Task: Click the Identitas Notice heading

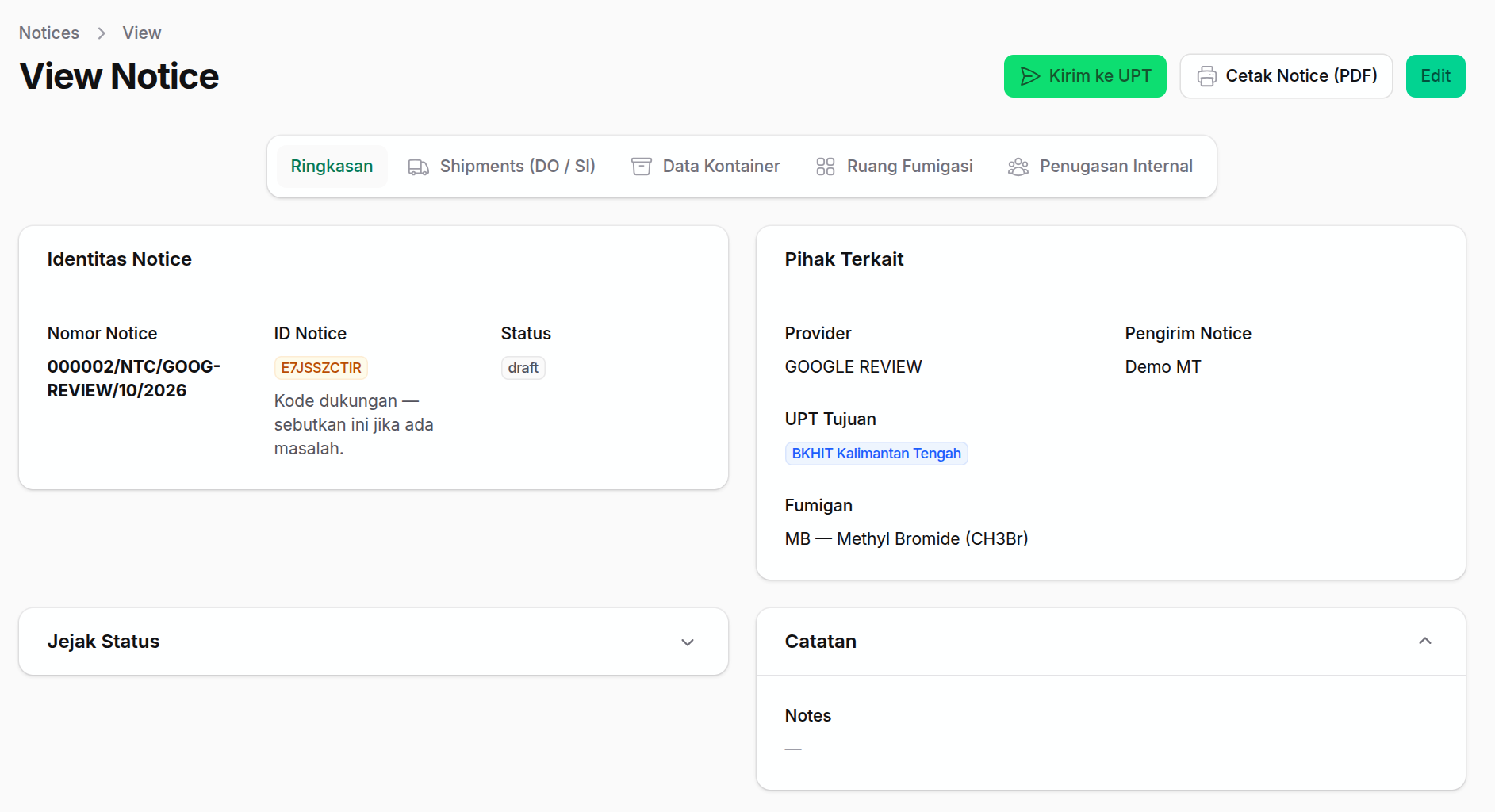Action: pyautogui.click(x=119, y=259)
